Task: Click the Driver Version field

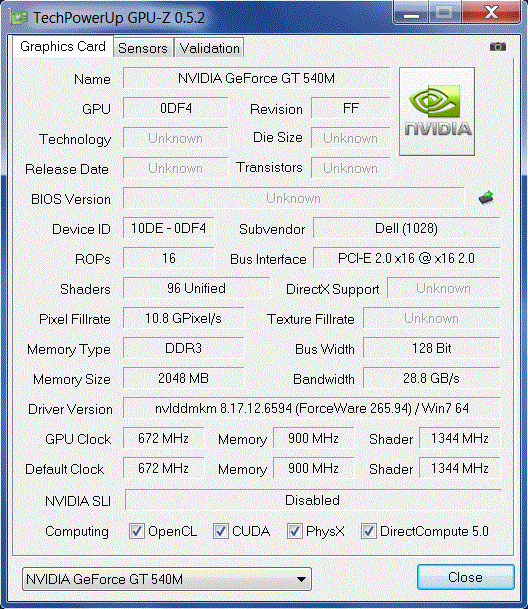Action: (312, 408)
